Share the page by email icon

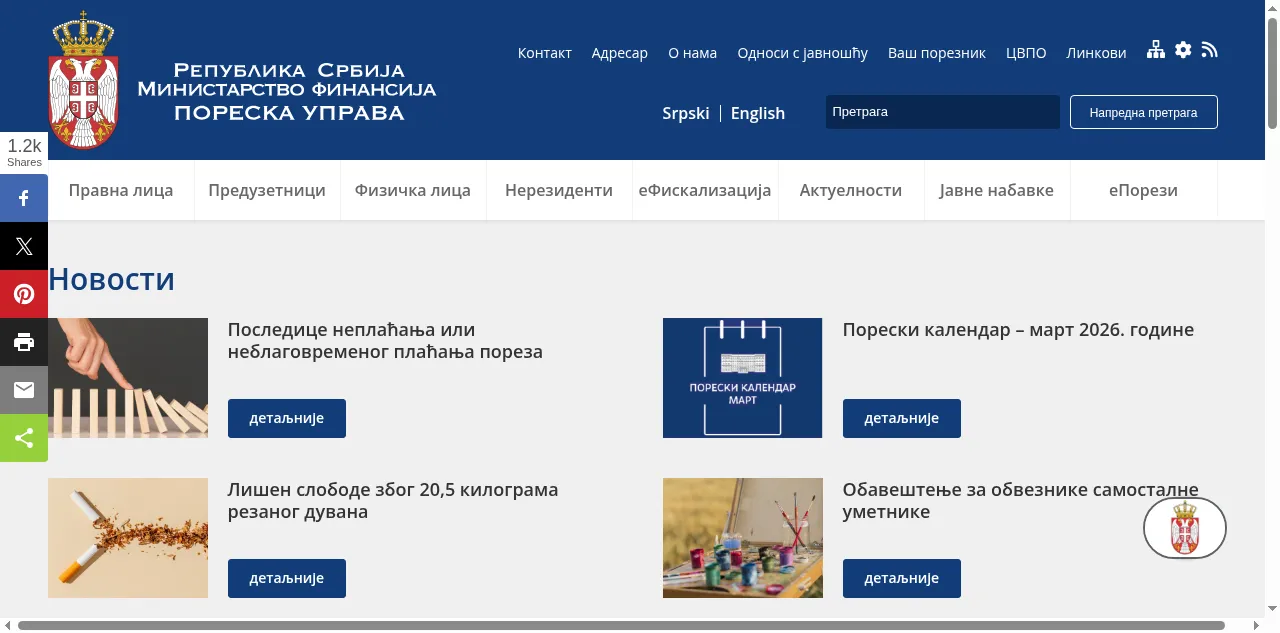point(24,390)
